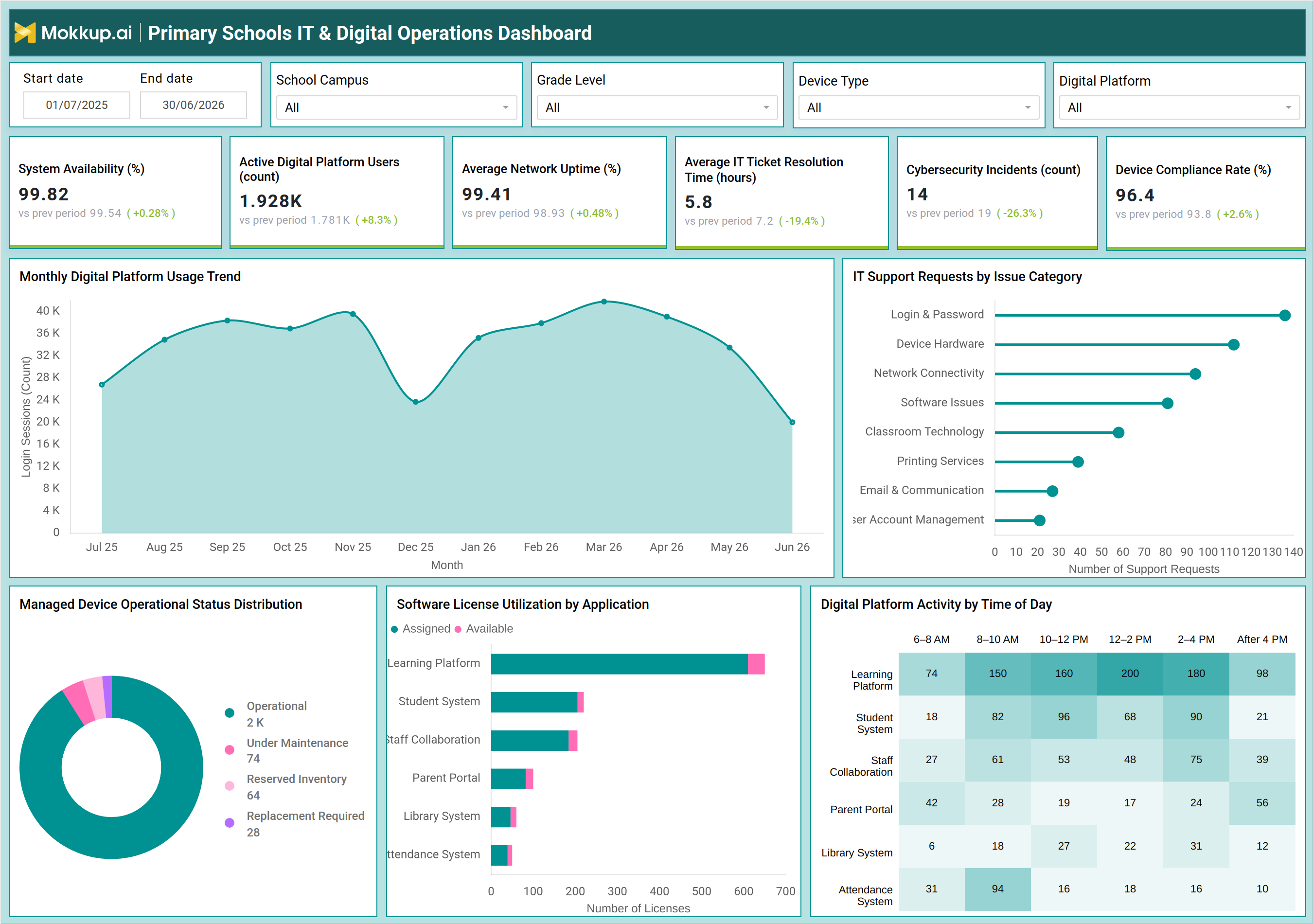Open the Grade Level dropdown
Viewport: 1313px width, 924px height.
coord(657,107)
